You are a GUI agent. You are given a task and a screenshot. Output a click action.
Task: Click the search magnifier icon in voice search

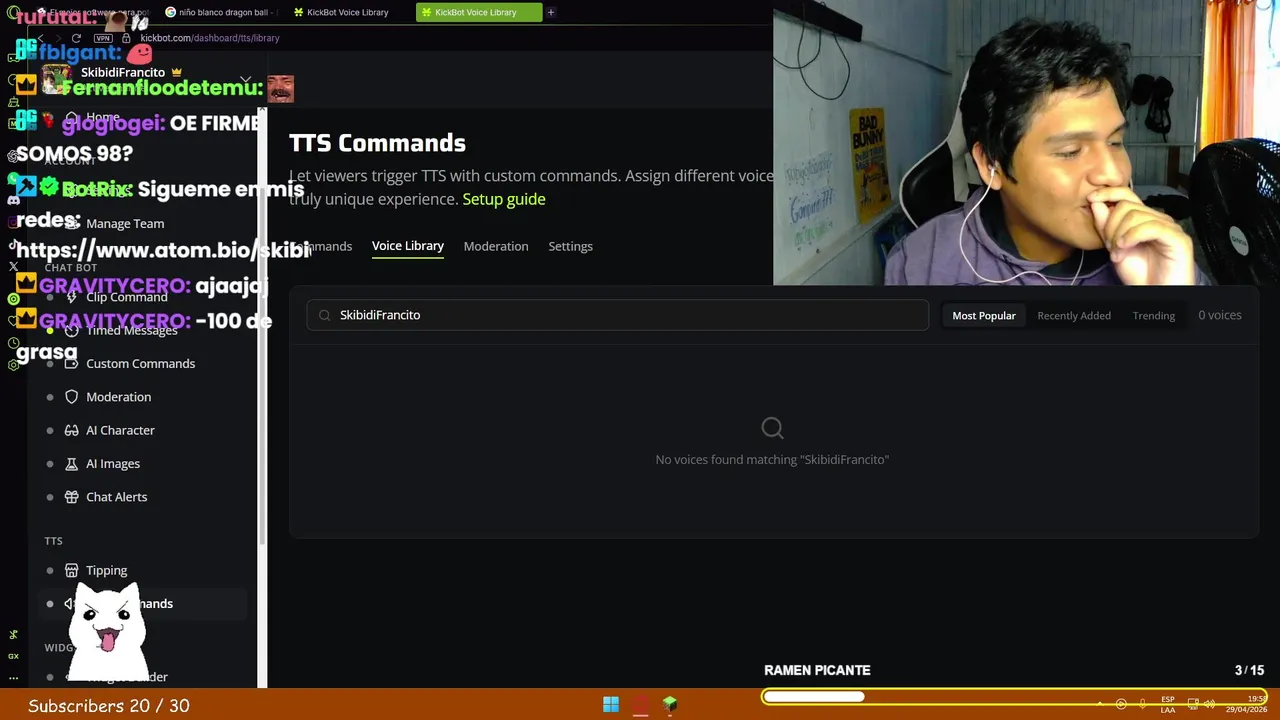tap(324, 315)
